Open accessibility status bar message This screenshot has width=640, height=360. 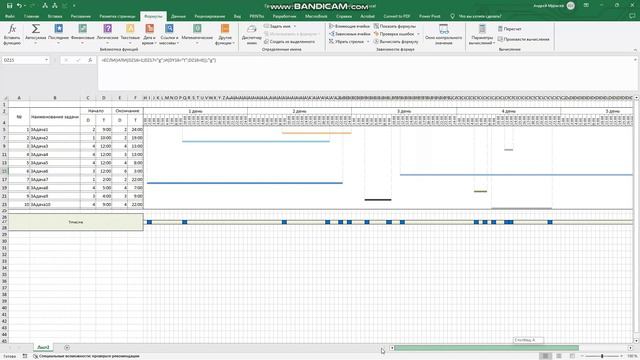point(86,356)
